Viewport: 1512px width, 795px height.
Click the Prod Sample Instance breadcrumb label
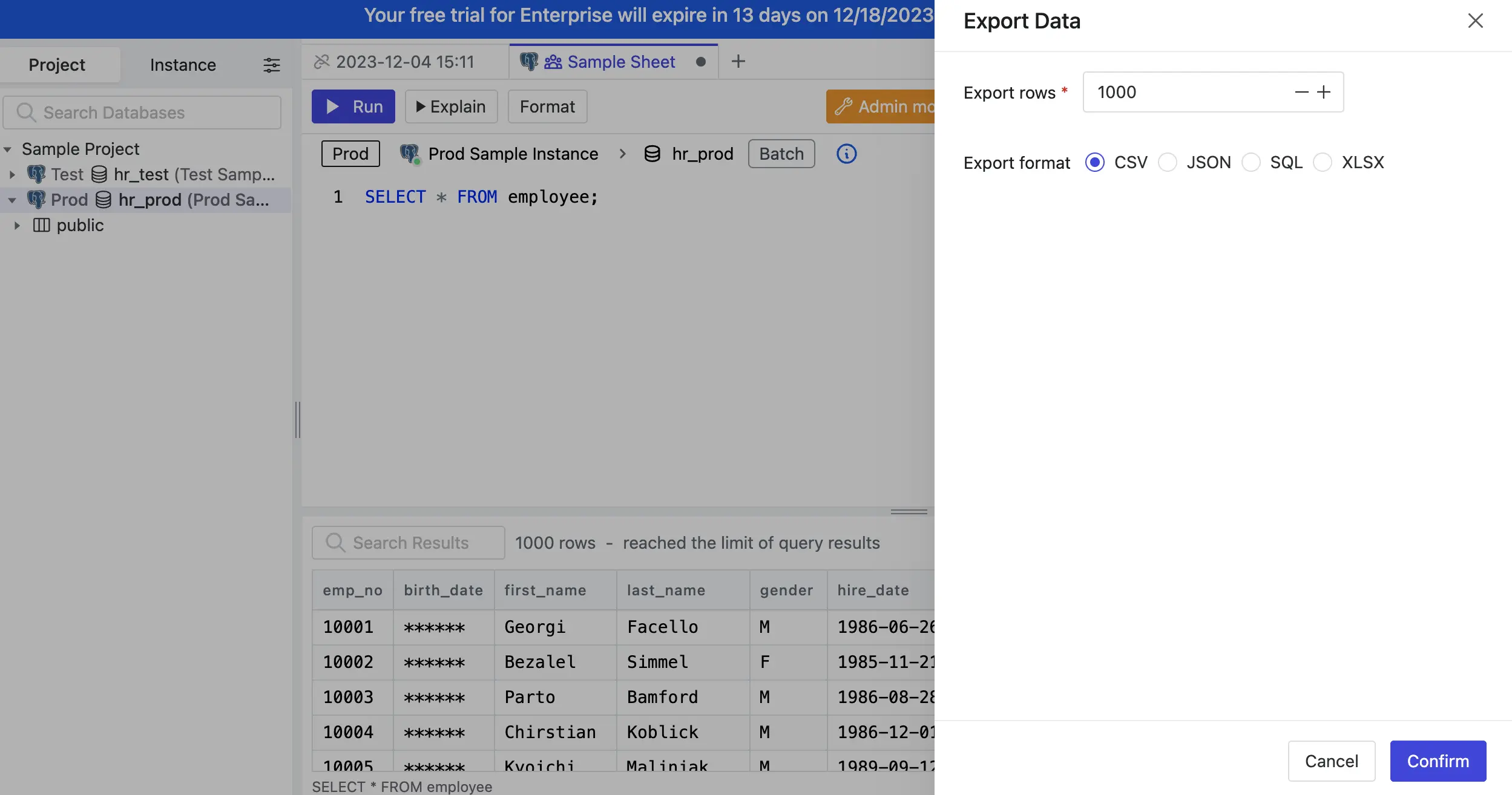pos(513,154)
